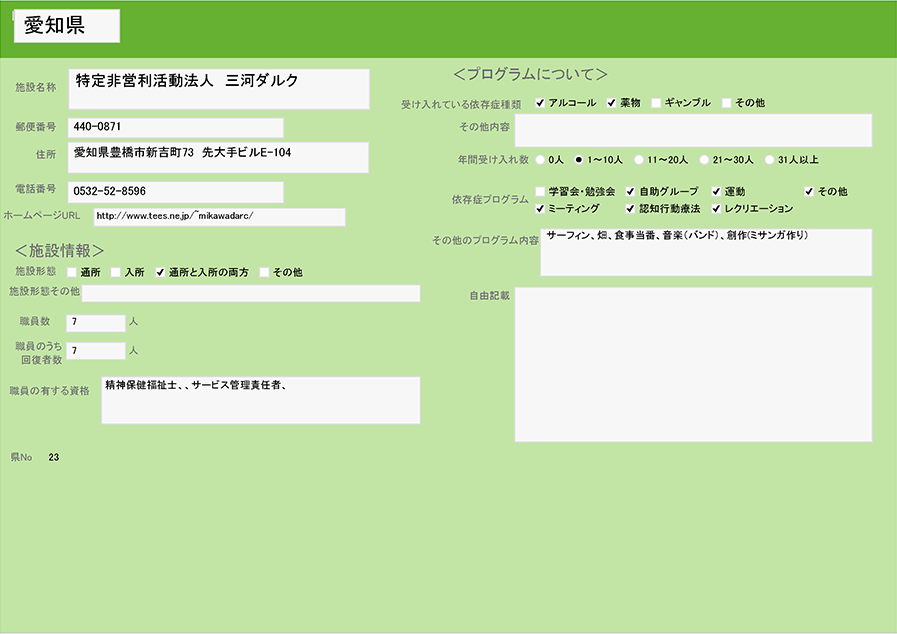Toggle the レクリエーション checkbox
Screen dimensions: 897x634
pyautogui.click(x=717, y=209)
